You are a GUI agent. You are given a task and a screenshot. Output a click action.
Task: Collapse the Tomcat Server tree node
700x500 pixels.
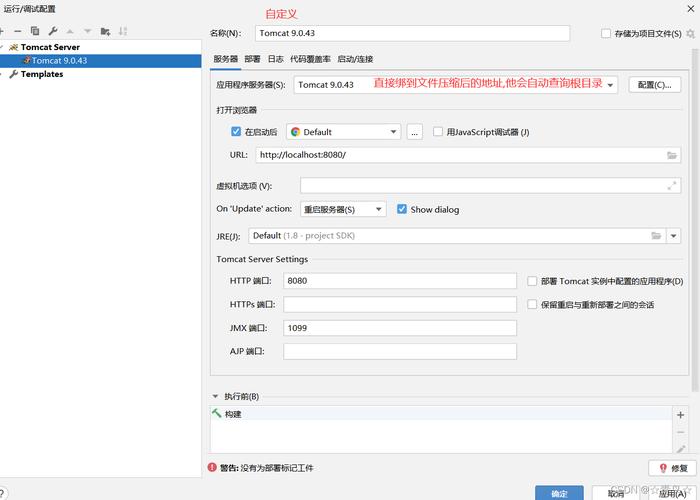tap(2, 47)
